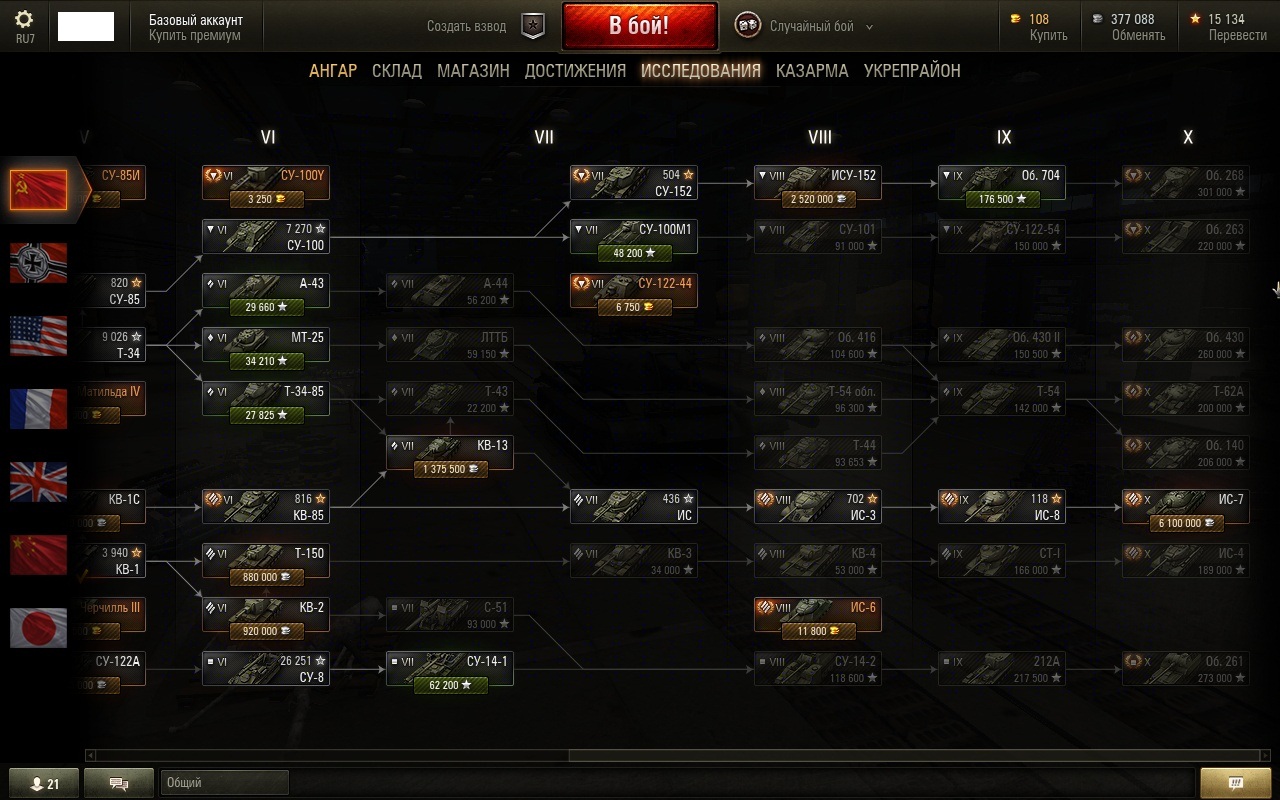Switch to the МАГАЗИН tab
The width and height of the screenshot is (1280, 800).
click(473, 71)
